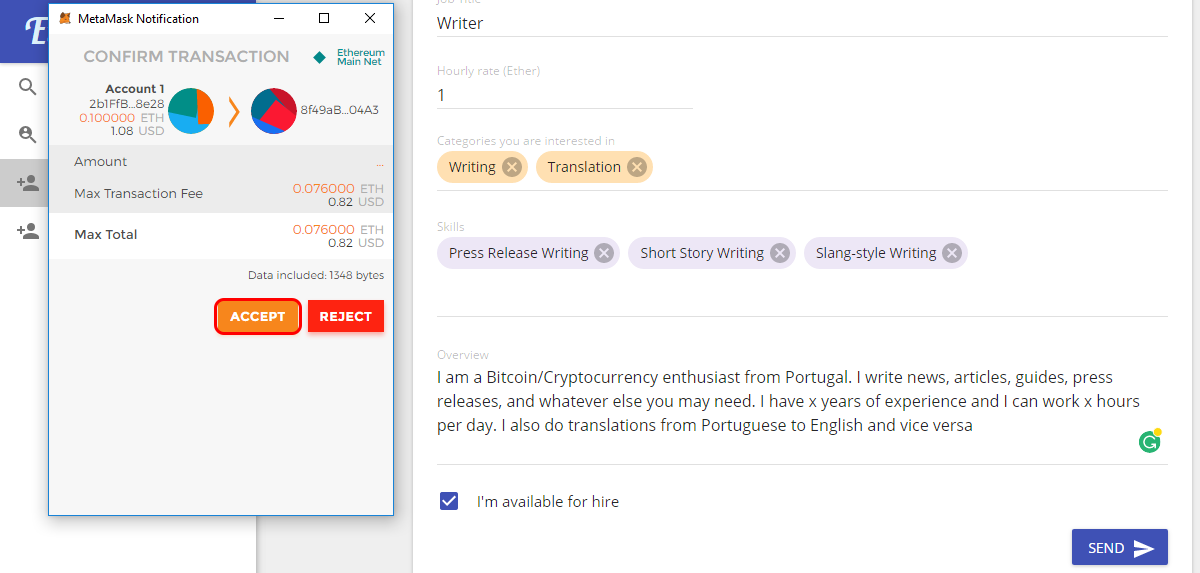Click the CONFIRM TRANSACTION heading

point(186,57)
